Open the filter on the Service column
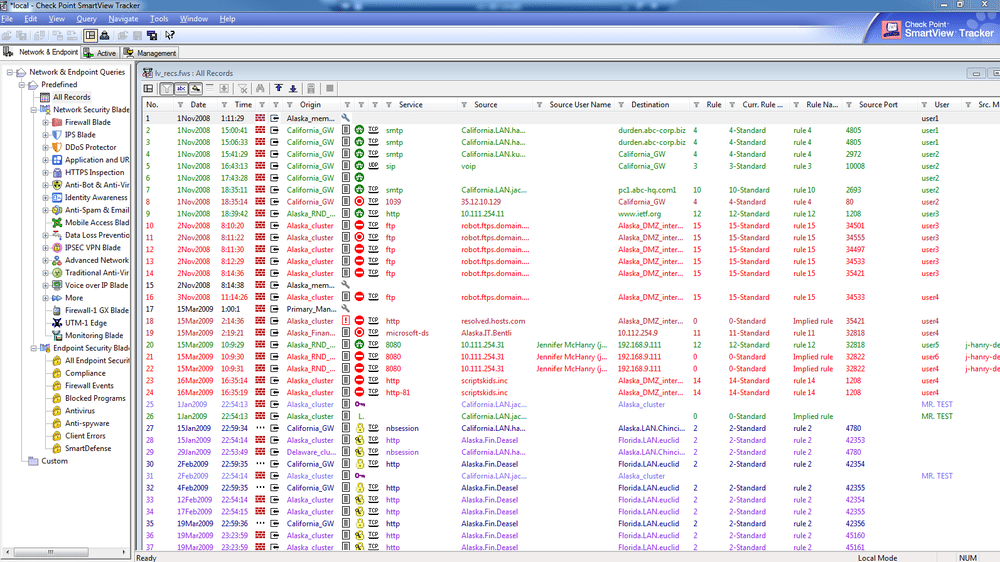The image size is (1000, 562). 389,104
